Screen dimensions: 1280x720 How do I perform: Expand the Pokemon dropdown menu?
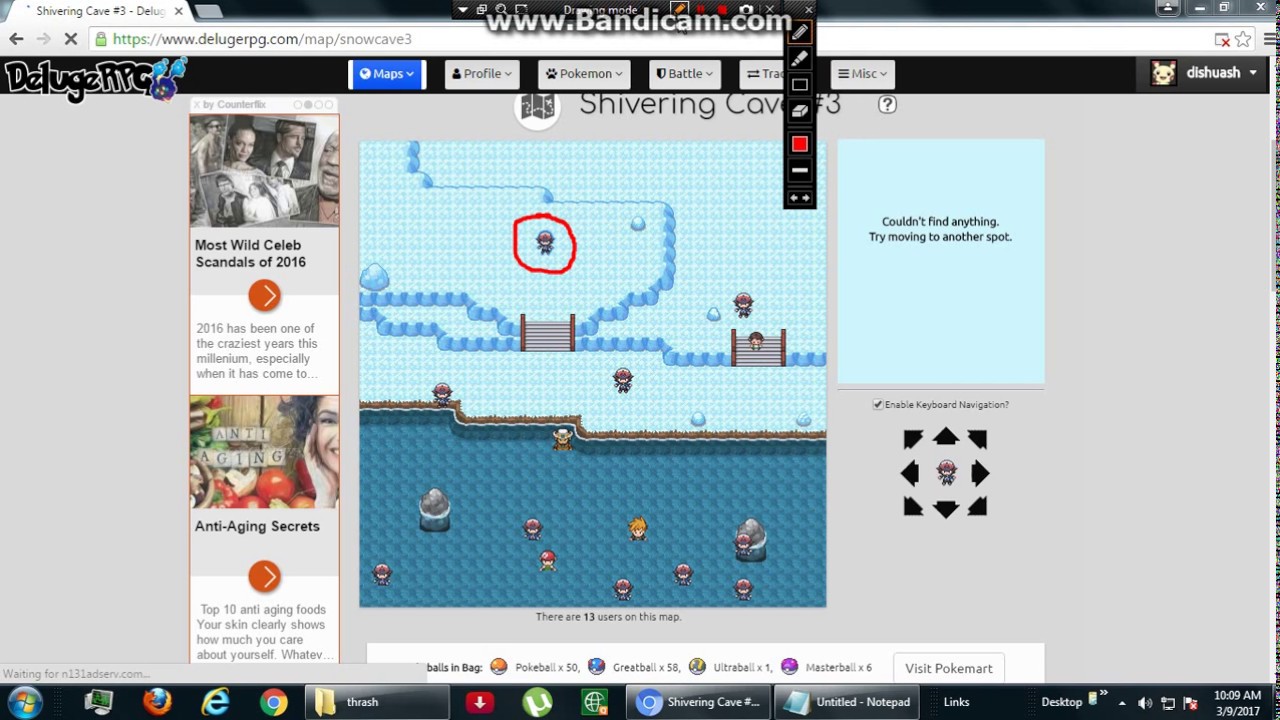point(584,74)
